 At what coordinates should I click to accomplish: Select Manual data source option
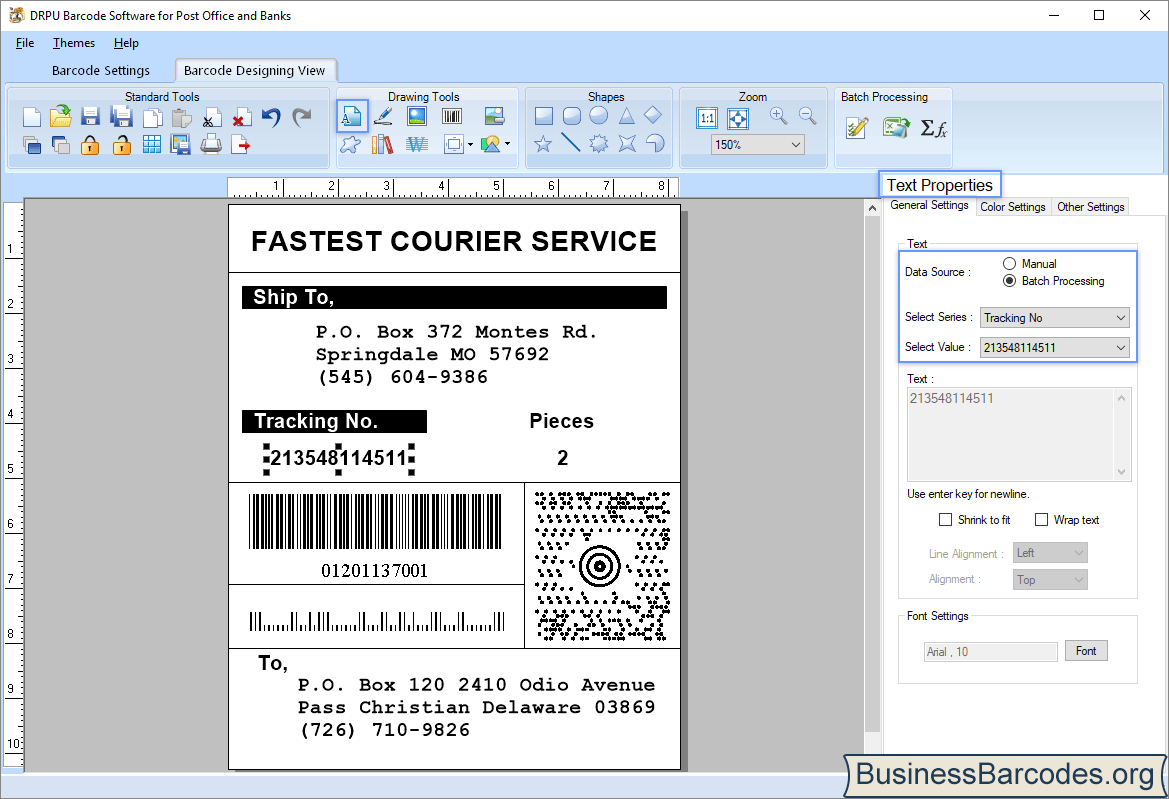click(x=1009, y=264)
